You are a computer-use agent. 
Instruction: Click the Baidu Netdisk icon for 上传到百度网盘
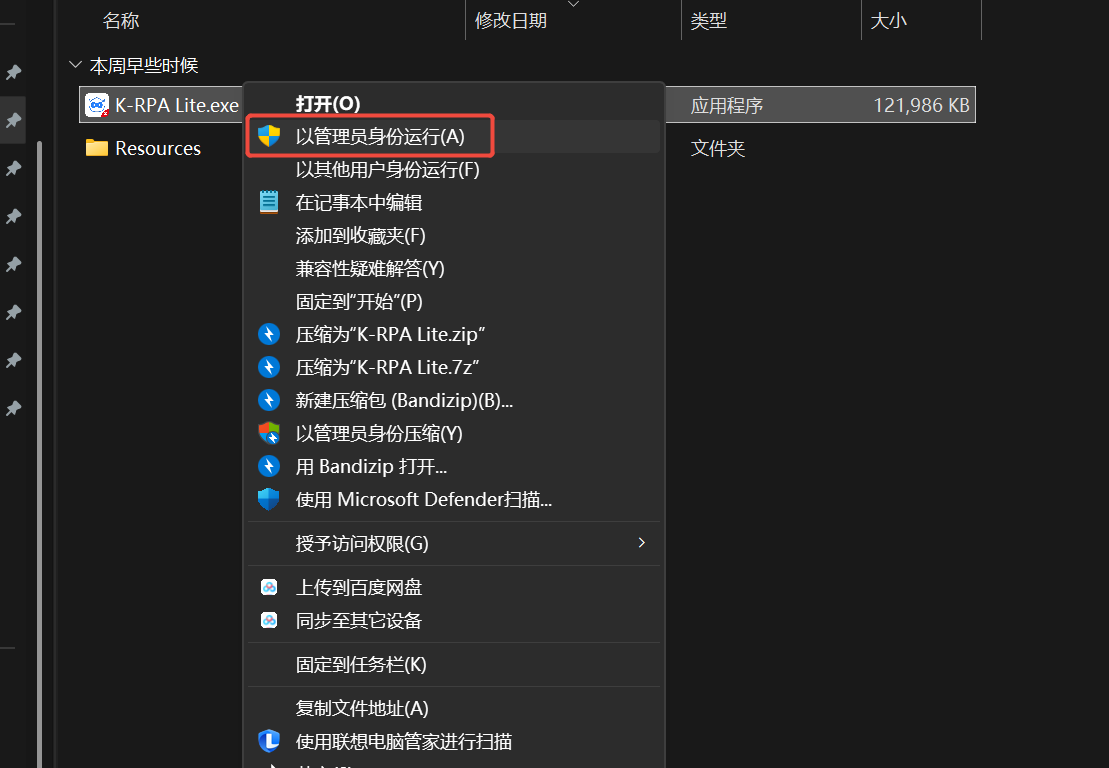(x=269, y=587)
